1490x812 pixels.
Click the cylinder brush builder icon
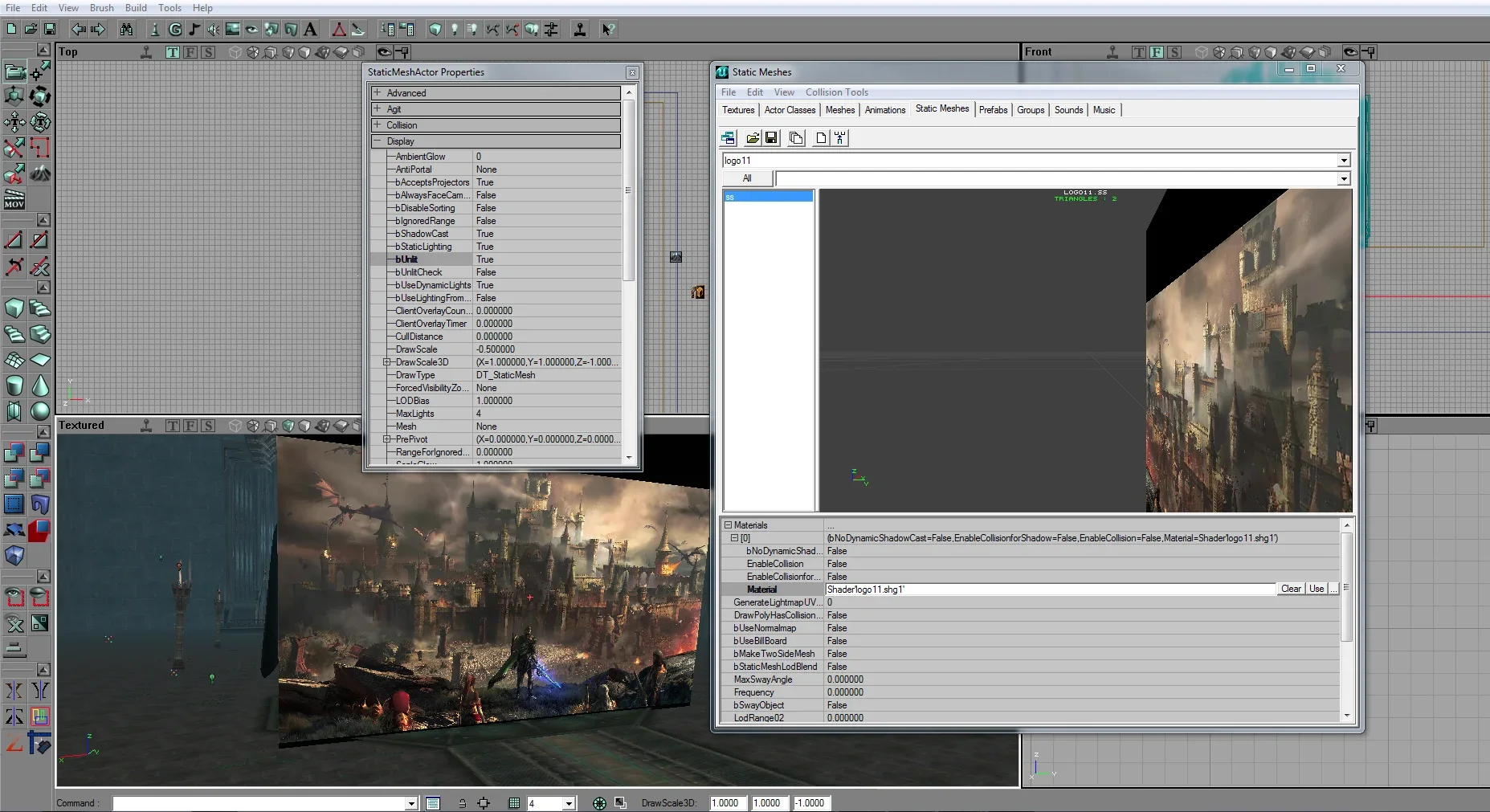[14, 386]
